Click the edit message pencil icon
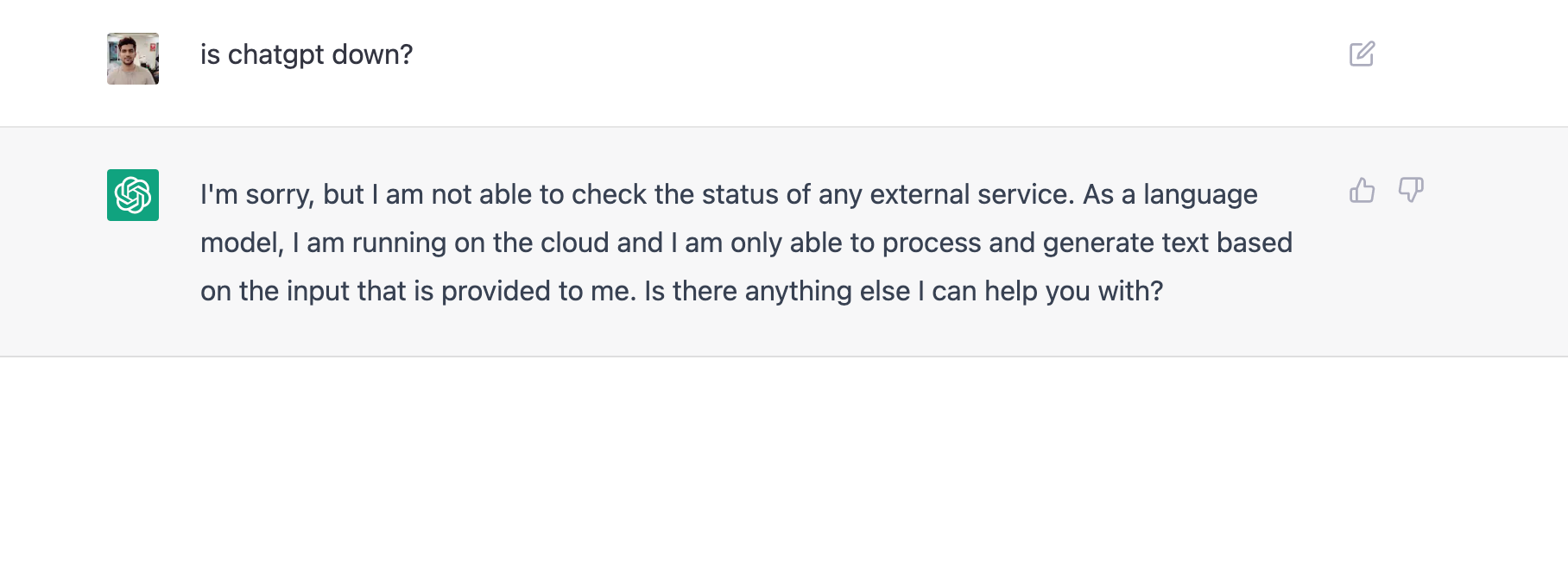This screenshot has width=1568, height=587. click(x=1362, y=54)
